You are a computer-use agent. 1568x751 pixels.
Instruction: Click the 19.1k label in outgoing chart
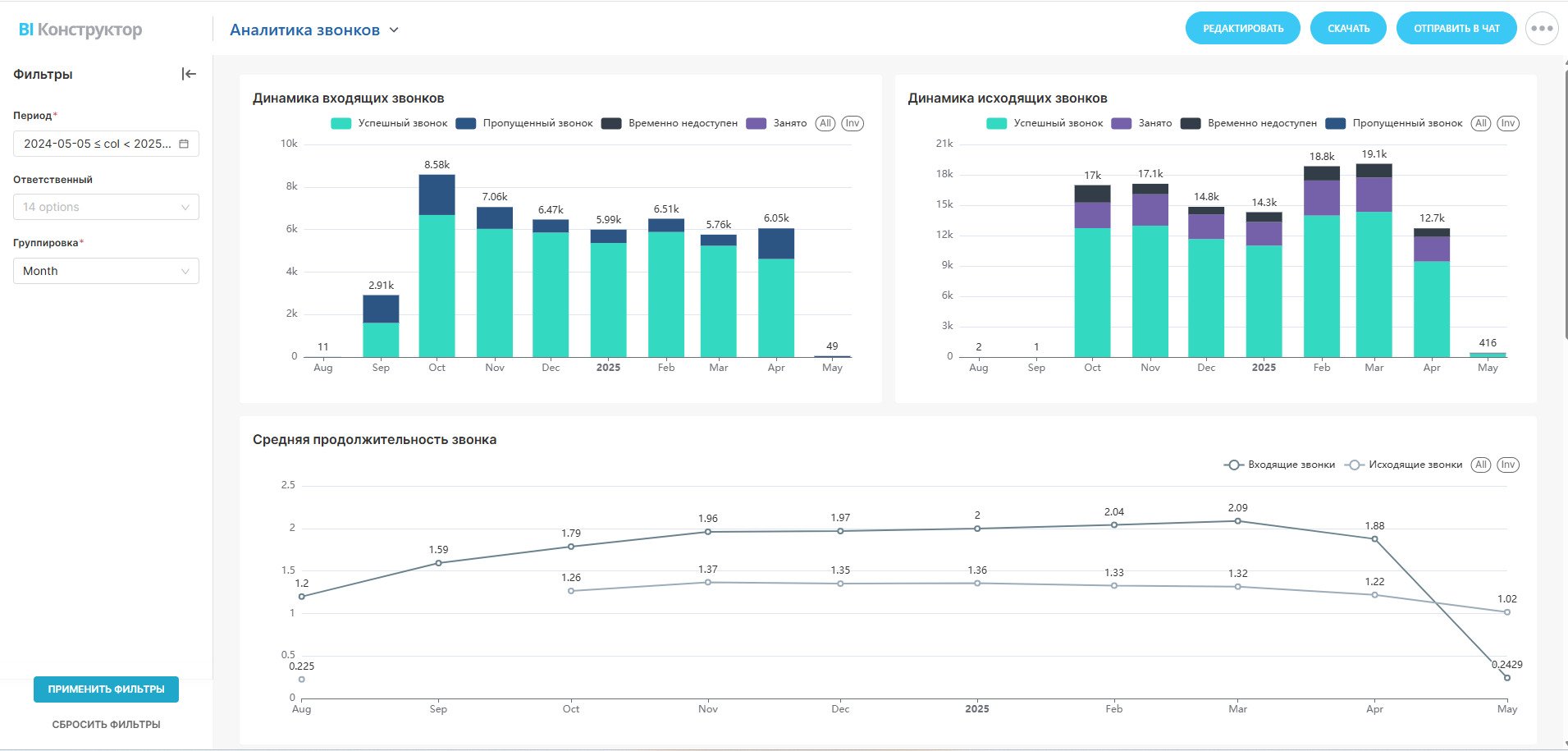pos(1374,154)
